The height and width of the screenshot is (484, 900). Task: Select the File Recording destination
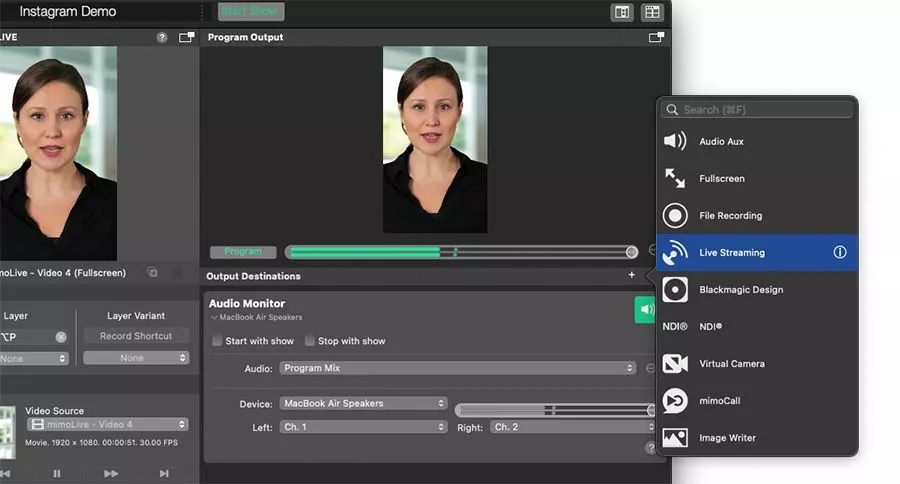pos(757,215)
